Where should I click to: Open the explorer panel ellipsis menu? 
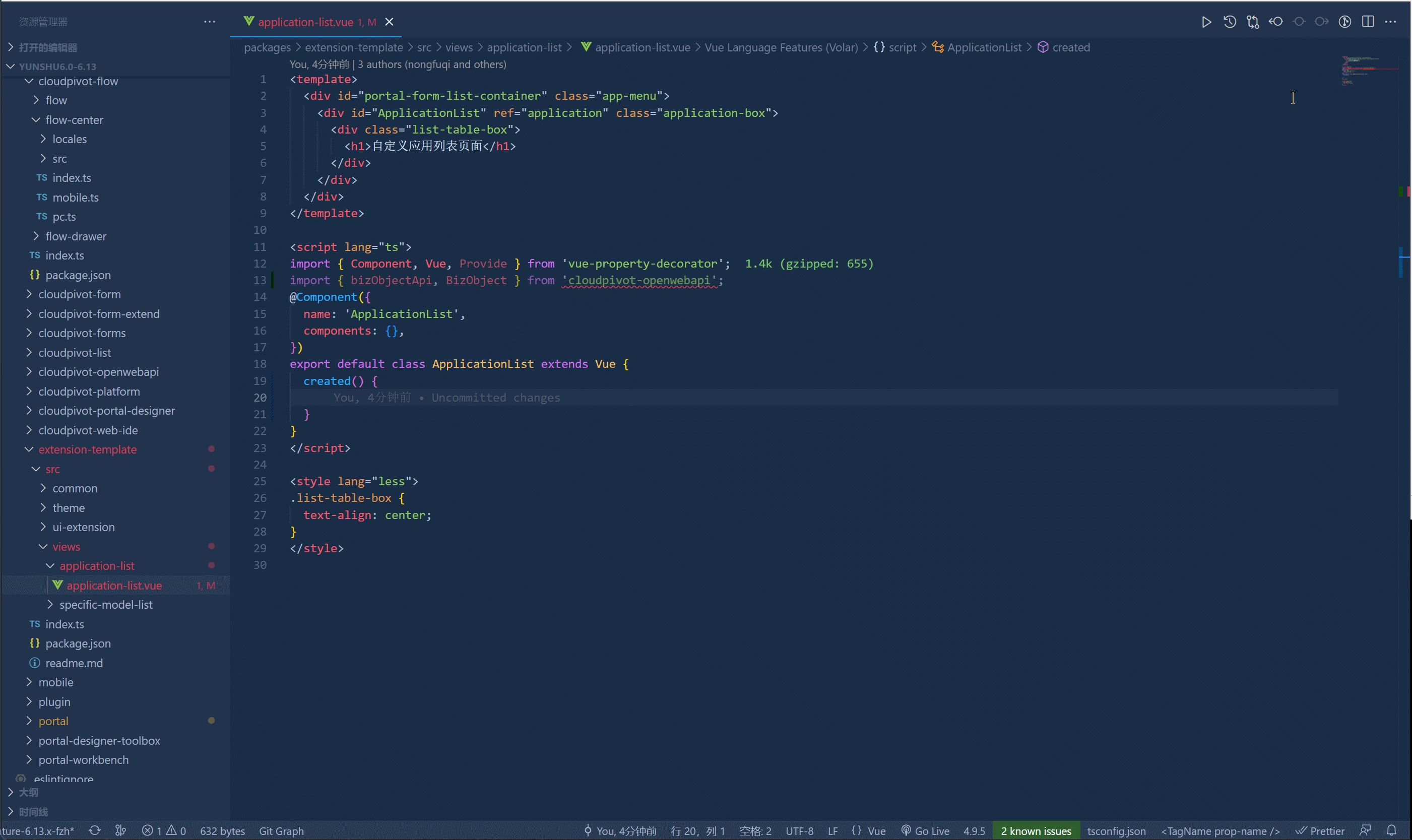click(210, 22)
